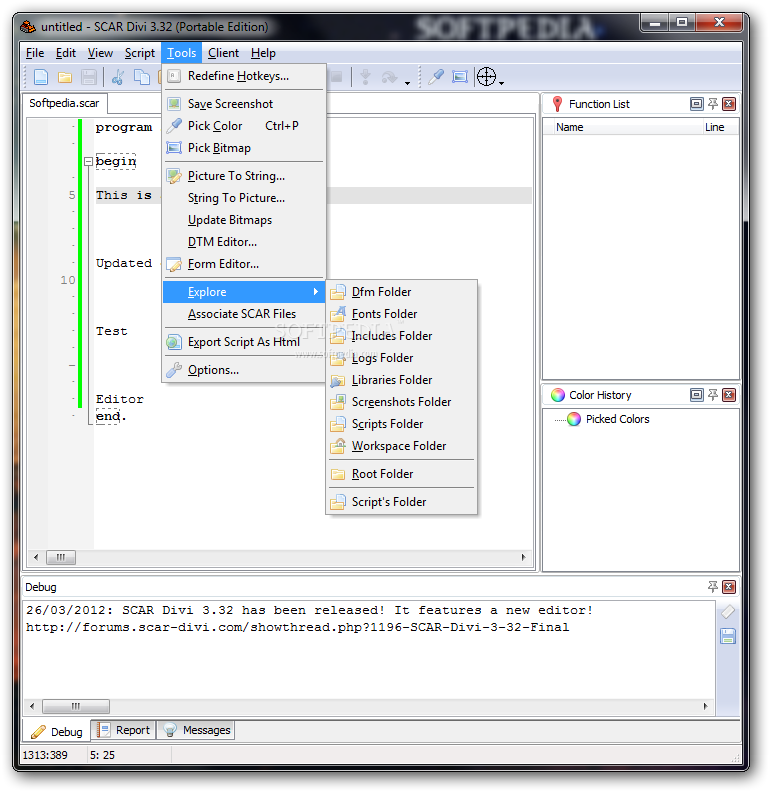Click the Copy toolbar icon
The height and width of the screenshot is (792, 770).
click(141, 77)
